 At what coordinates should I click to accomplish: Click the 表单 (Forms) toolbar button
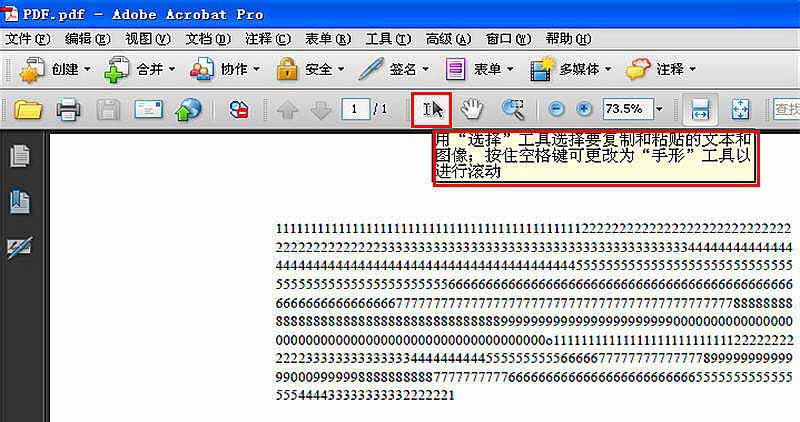pos(473,69)
